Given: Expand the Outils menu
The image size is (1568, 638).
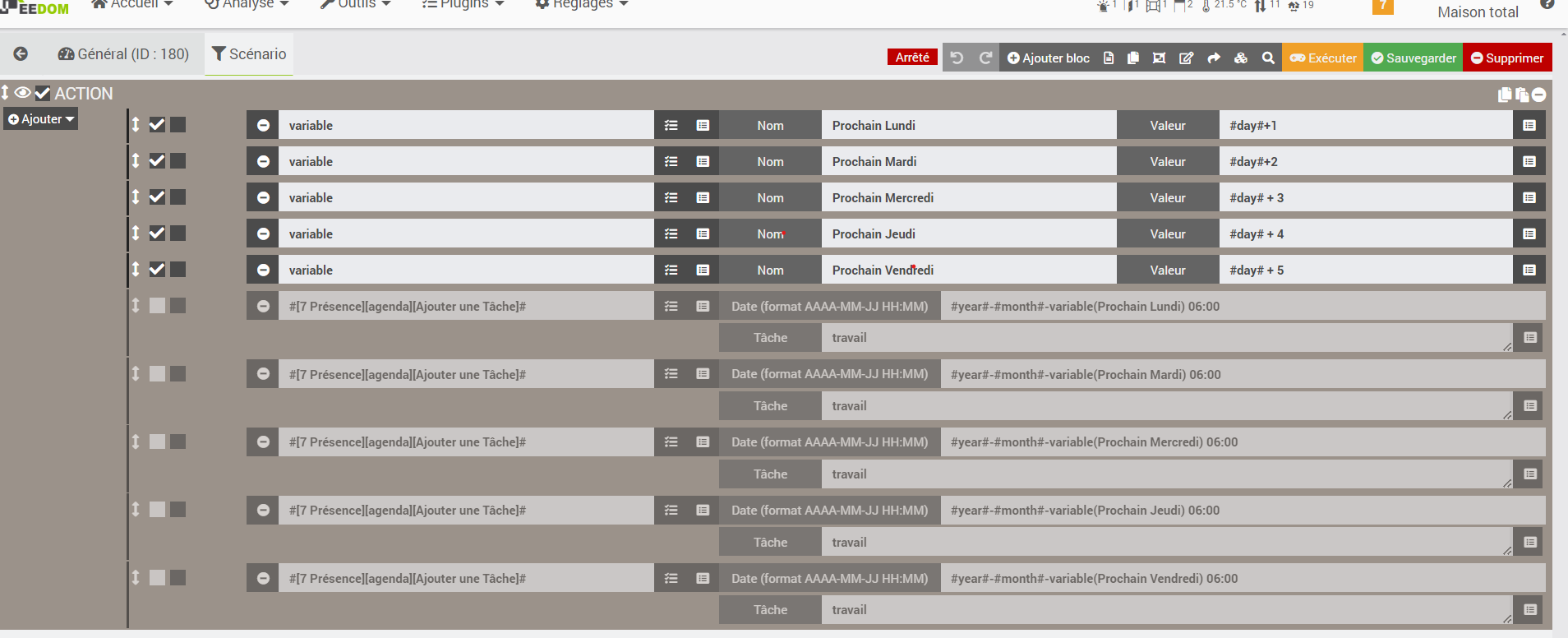Looking at the screenshot, I should (355, 4).
